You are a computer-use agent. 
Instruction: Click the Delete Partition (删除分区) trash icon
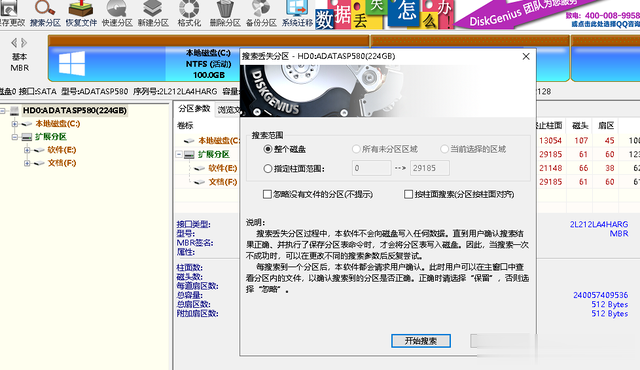(x=225, y=8)
